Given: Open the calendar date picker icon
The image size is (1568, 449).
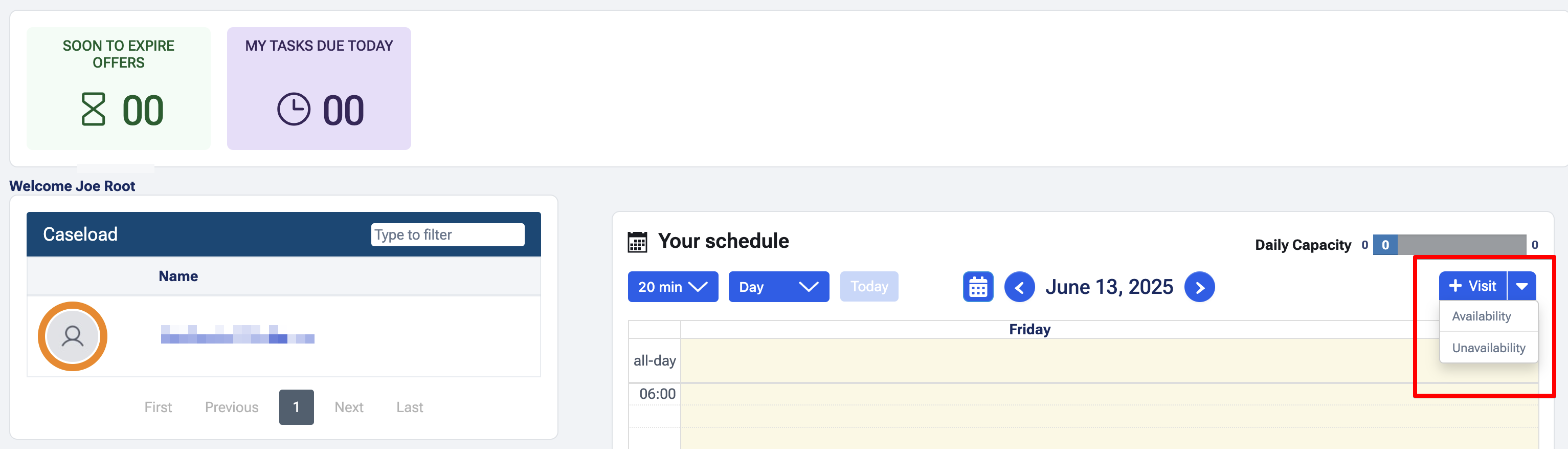Looking at the screenshot, I should 977,287.
